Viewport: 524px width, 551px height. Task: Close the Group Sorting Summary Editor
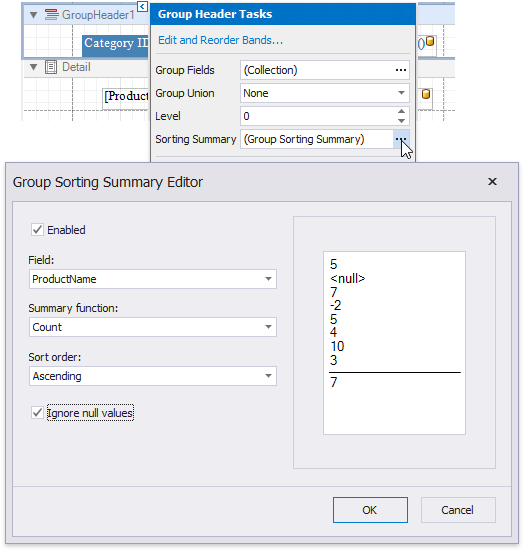[492, 182]
